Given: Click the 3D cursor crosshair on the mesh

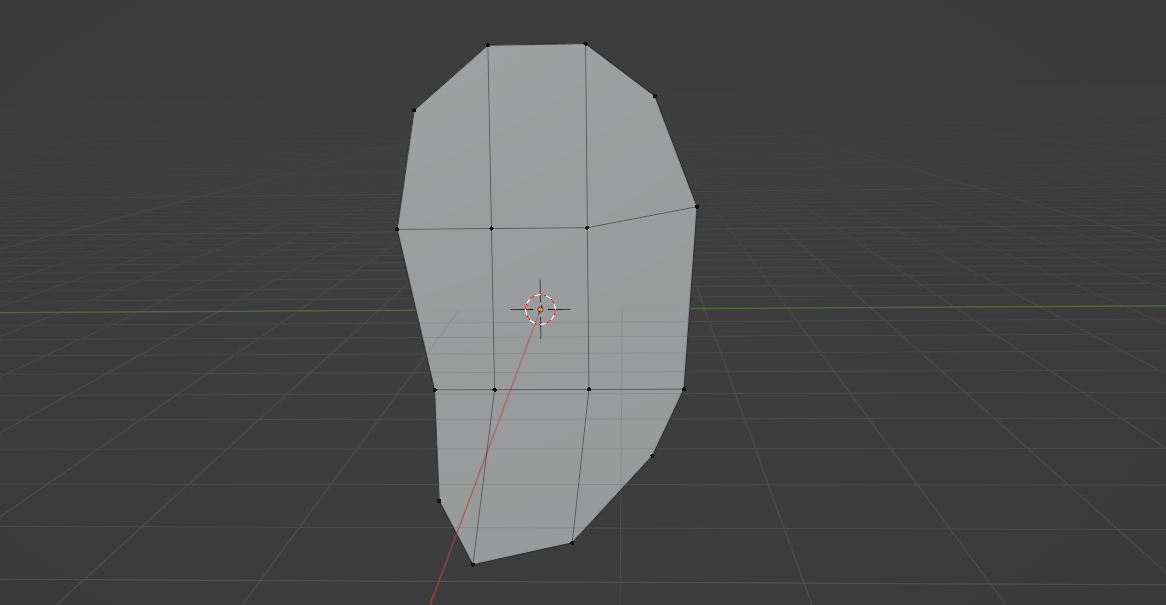Looking at the screenshot, I should click(x=540, y=309).
